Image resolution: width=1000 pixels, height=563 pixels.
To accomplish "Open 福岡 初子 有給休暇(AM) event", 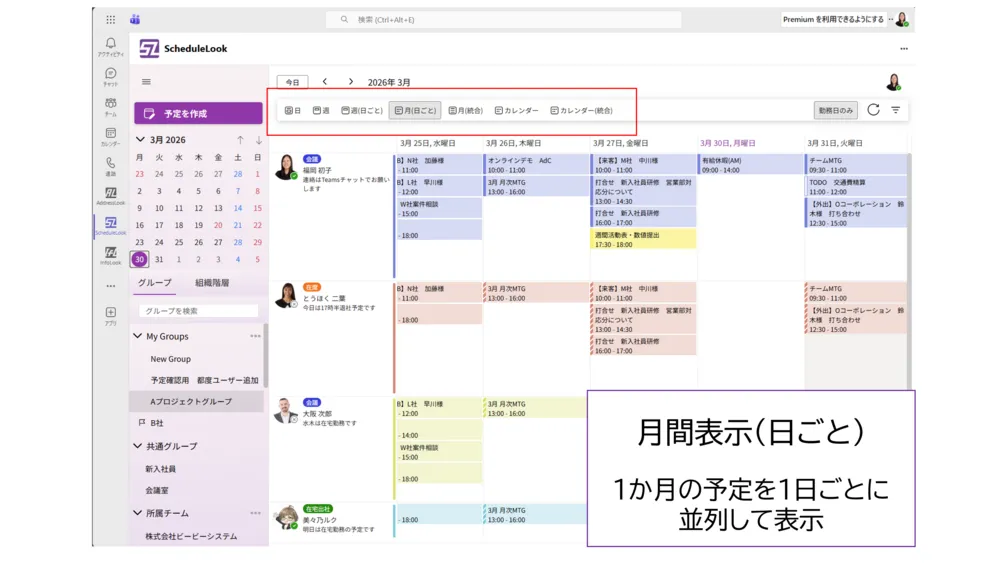I will click(751, 165).
